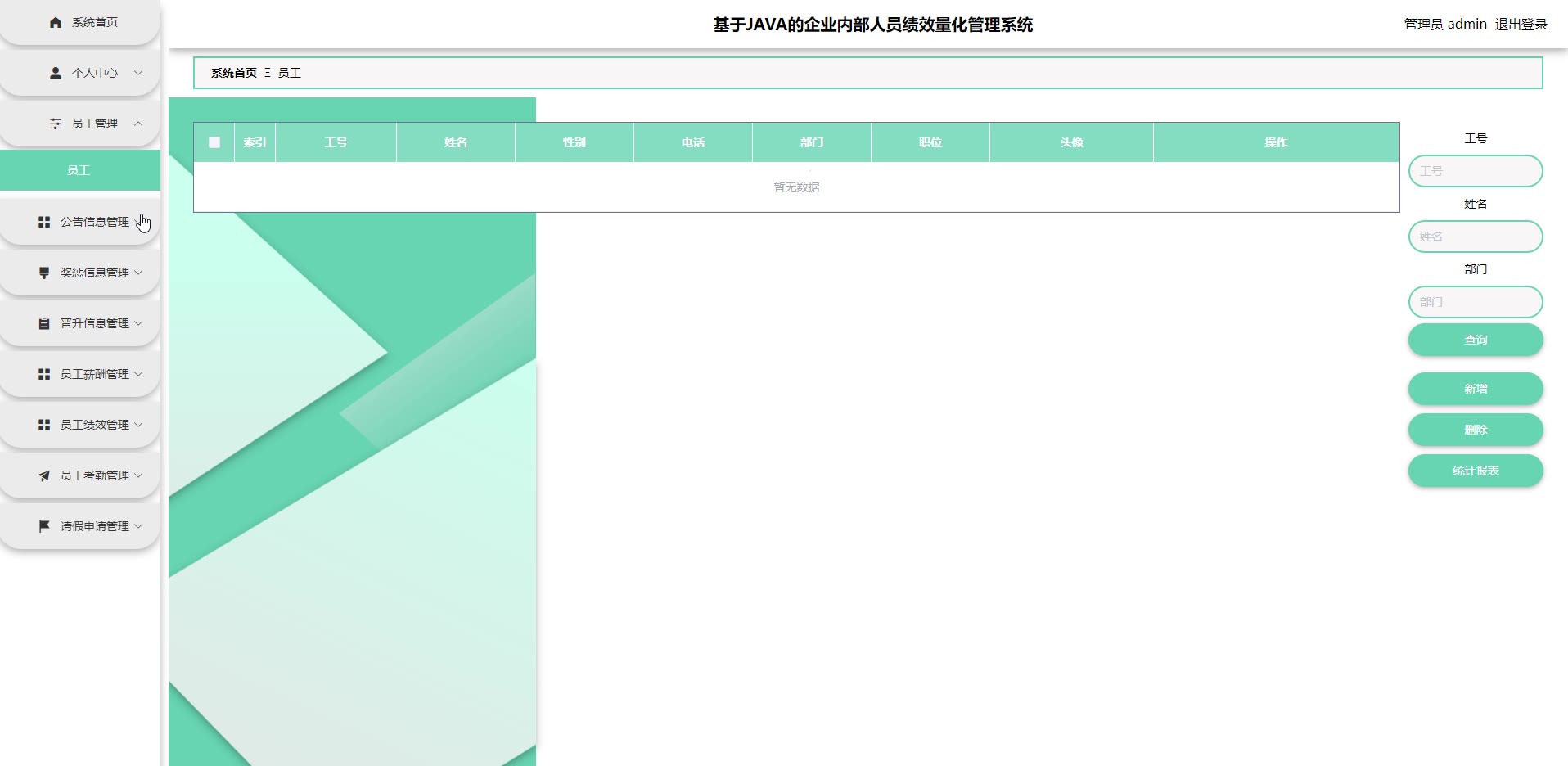Open the 请假申请管理 menu label
The height and width of the screenshot is (766, 1568).
(x=95, y=526)
